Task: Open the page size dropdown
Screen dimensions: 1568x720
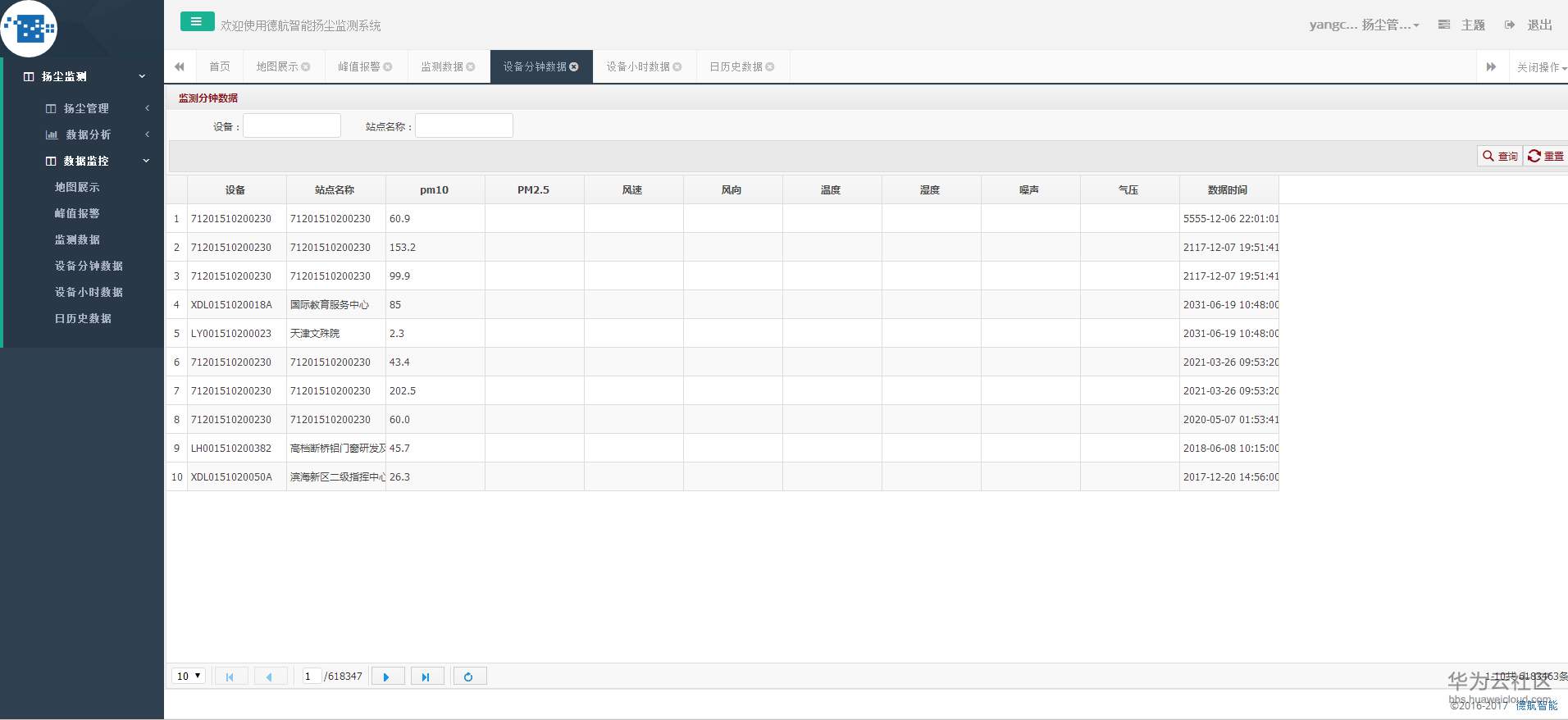Action: [189, 677]
